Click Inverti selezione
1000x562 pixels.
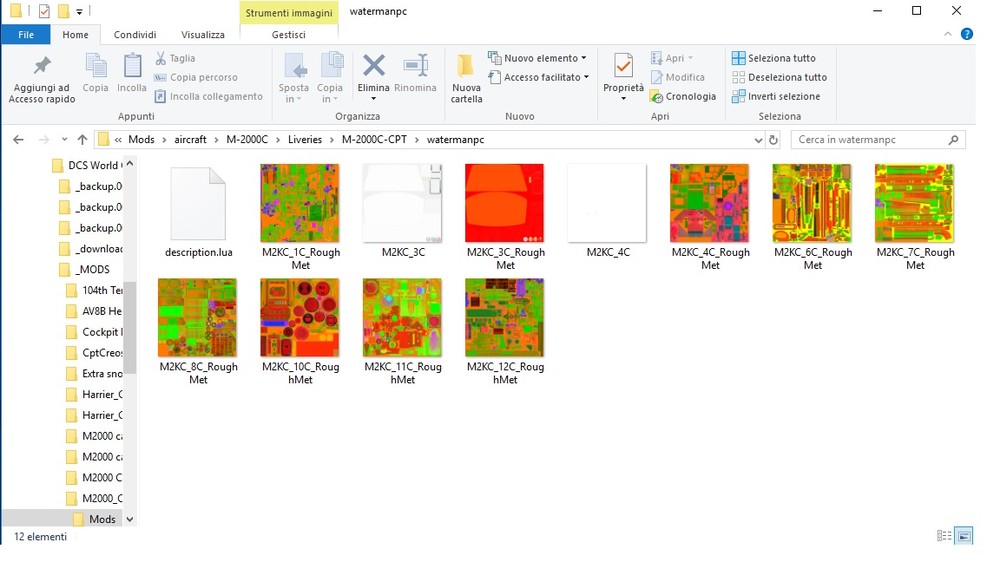(776, 96)
